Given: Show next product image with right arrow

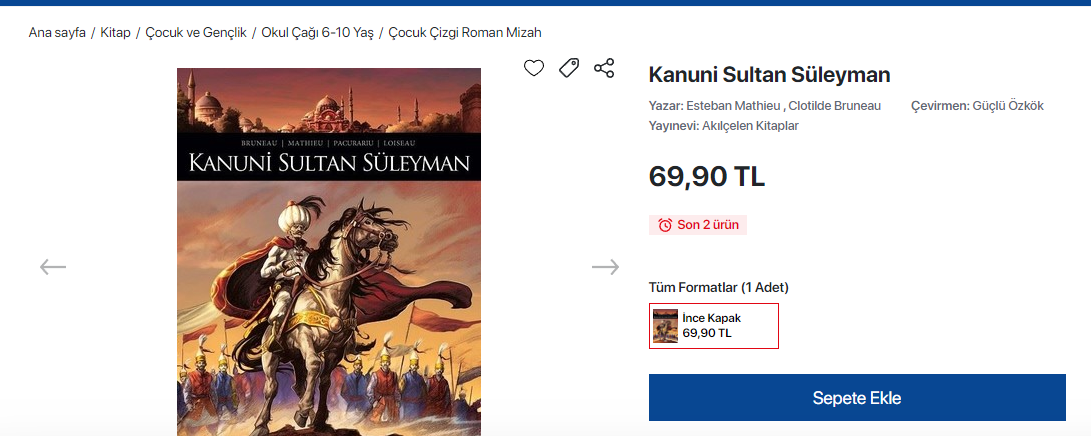Looking at the screenshot, I should pos(605,267).
